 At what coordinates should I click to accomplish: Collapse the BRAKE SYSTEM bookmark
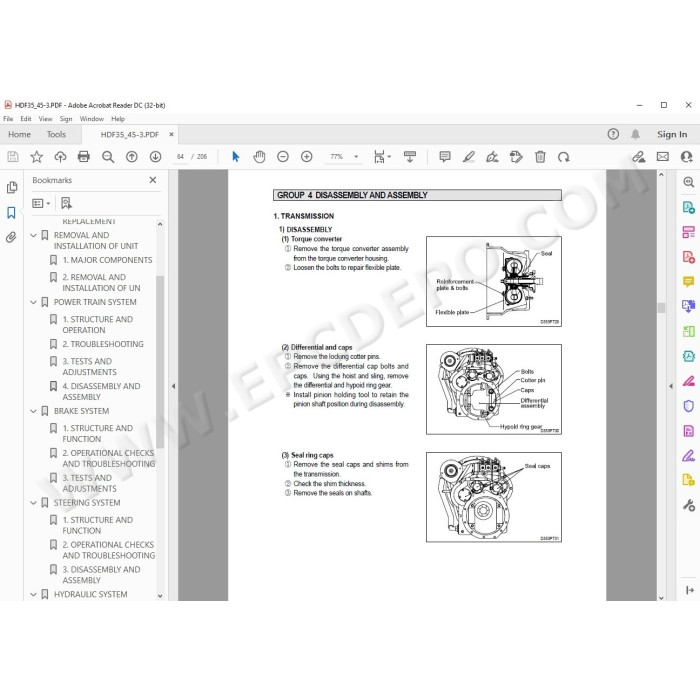pyautogui.click(x=33, y=411)
